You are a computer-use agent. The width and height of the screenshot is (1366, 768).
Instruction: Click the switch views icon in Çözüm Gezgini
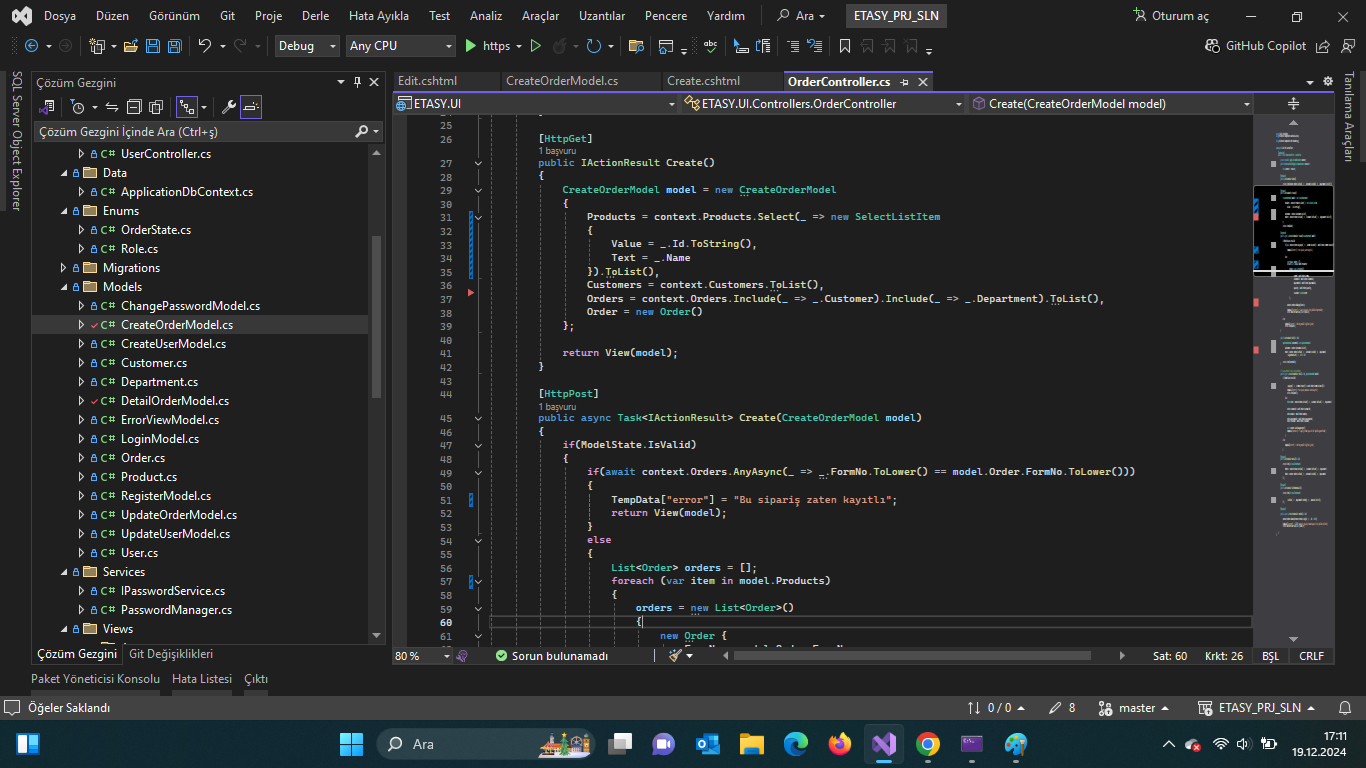[47, 107]
